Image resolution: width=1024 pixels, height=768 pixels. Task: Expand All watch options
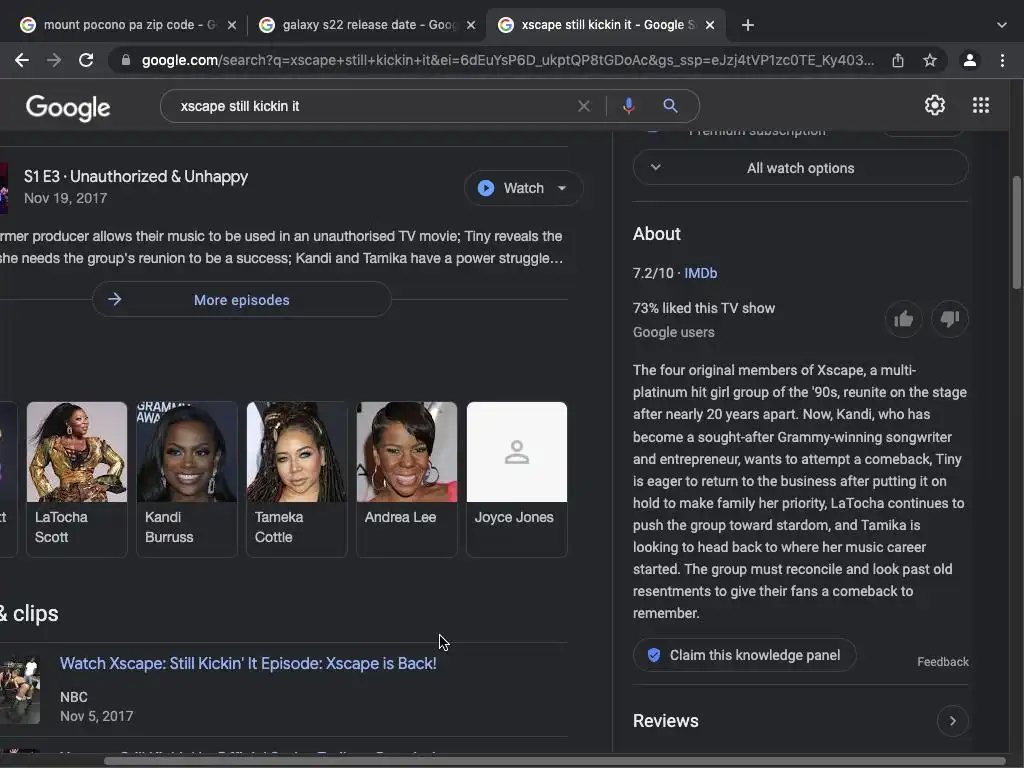point(801,168)
